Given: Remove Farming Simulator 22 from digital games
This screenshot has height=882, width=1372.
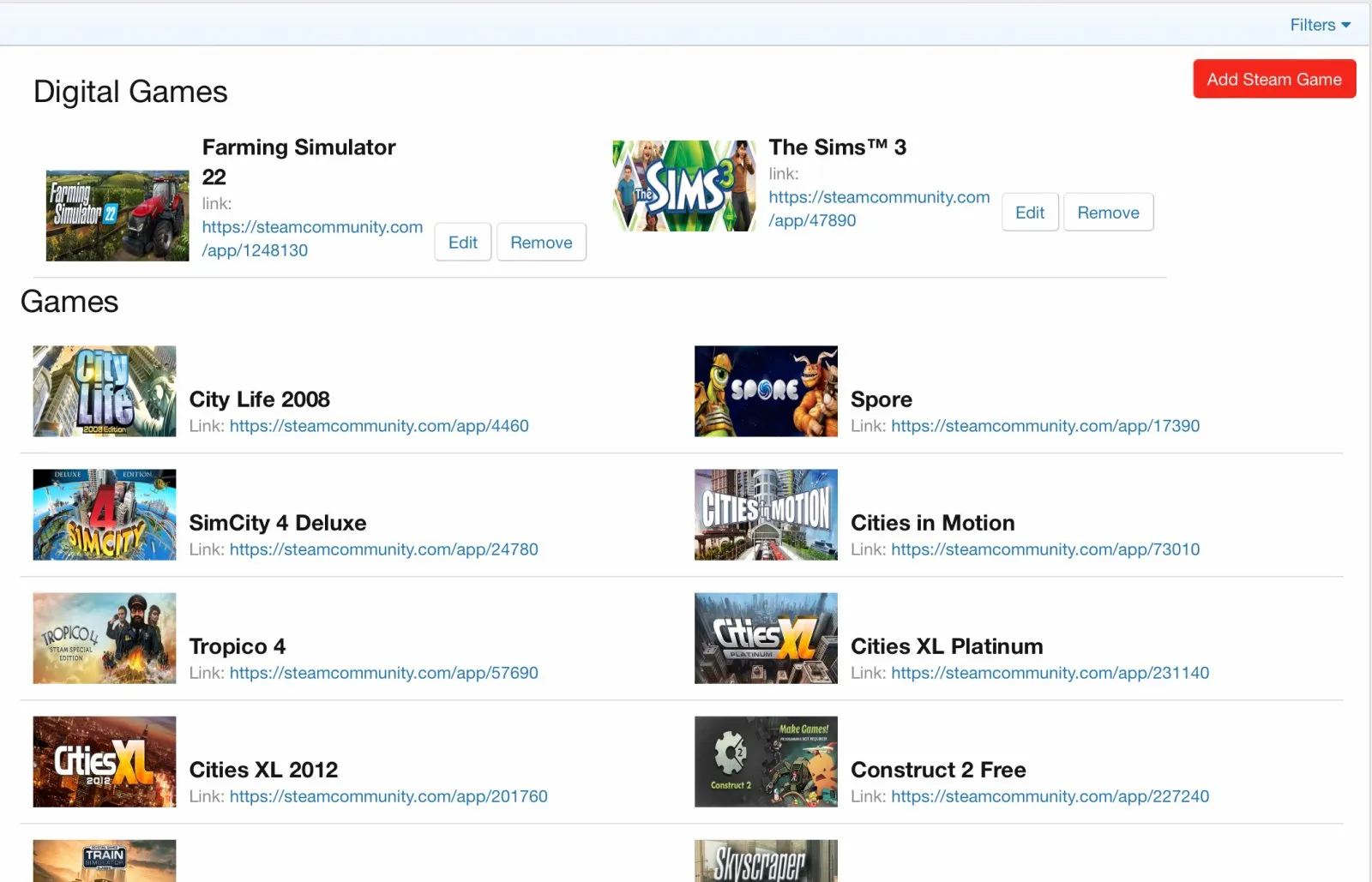Looking at the screenshot, I should 541,243.
